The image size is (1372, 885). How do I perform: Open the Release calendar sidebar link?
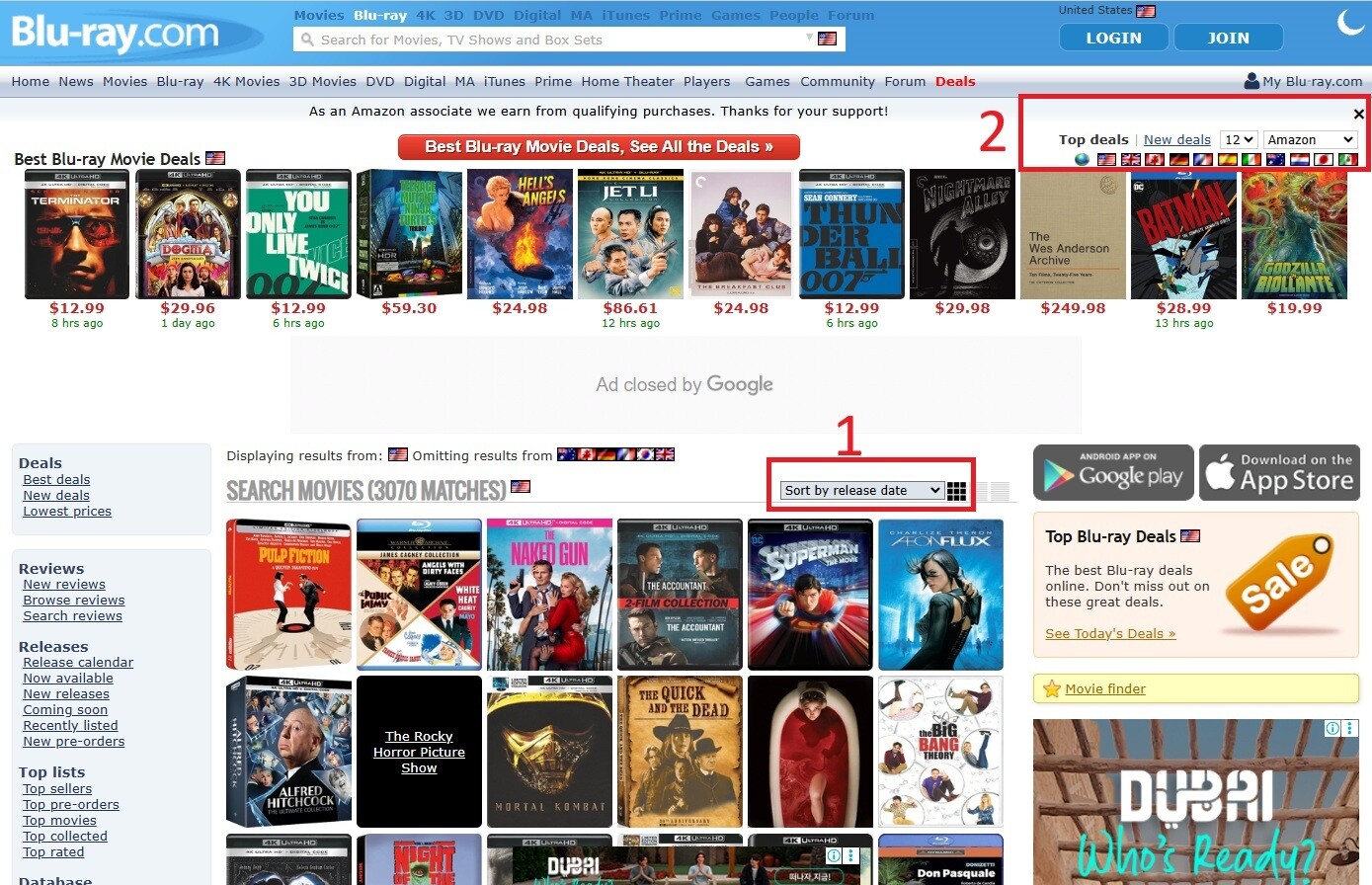click(78, 663)
